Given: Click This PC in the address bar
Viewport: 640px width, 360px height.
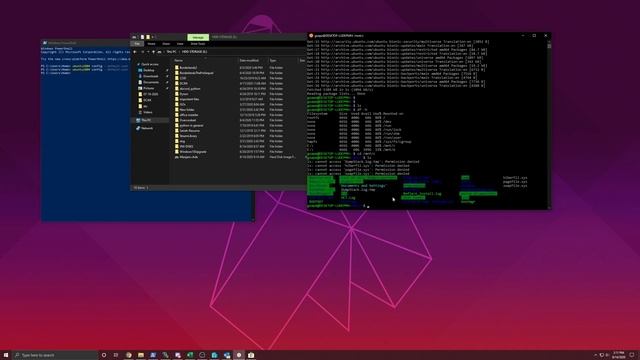Looking at the screenshot, I should [x=171, y=52].
